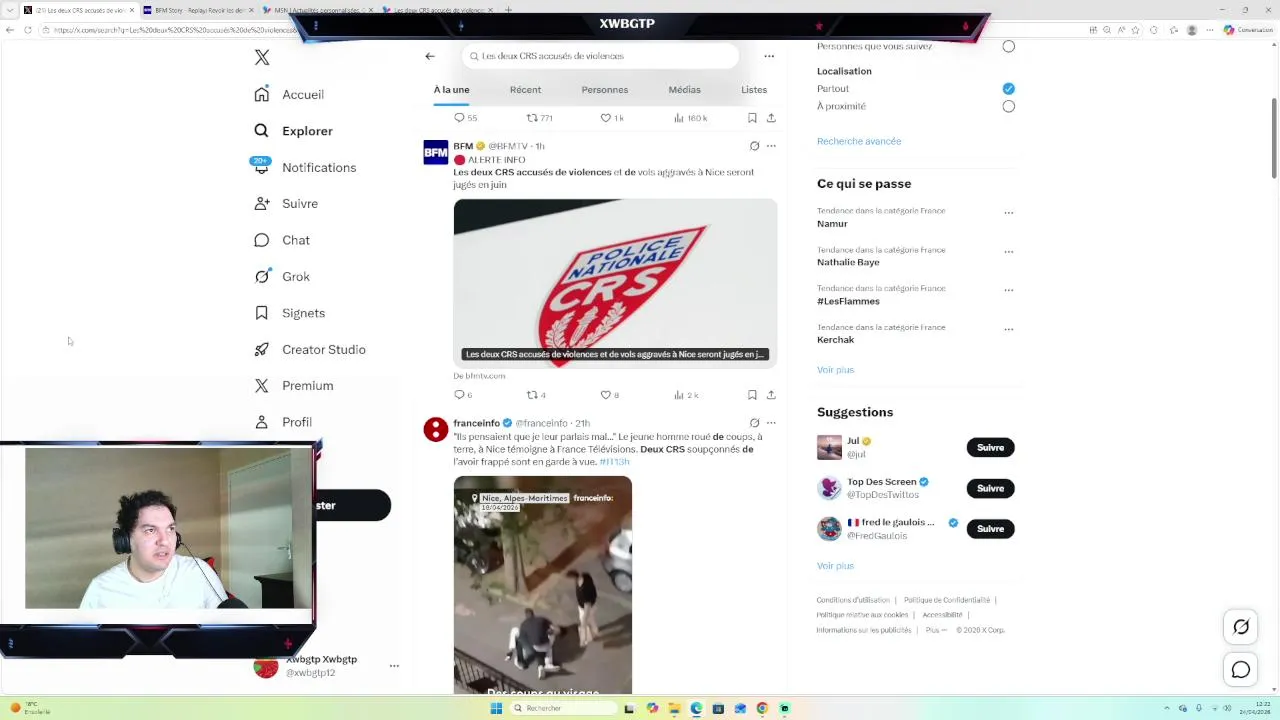This screenshot has width=1280, height=720.
Task: Click into the search field
Action: (x=600, y=56)
